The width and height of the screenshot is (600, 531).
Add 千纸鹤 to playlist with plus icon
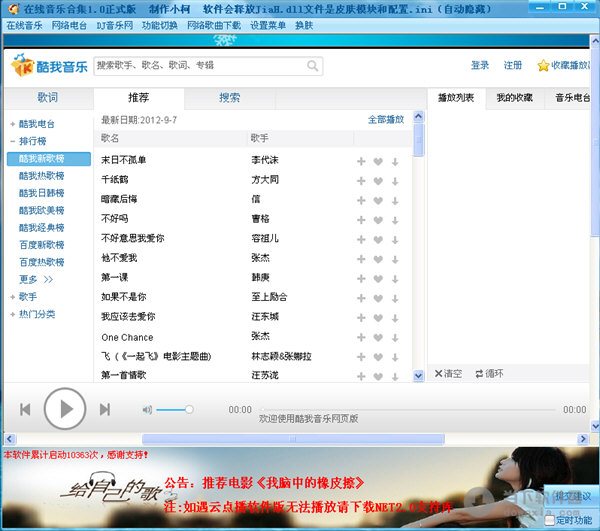(361, 181)
